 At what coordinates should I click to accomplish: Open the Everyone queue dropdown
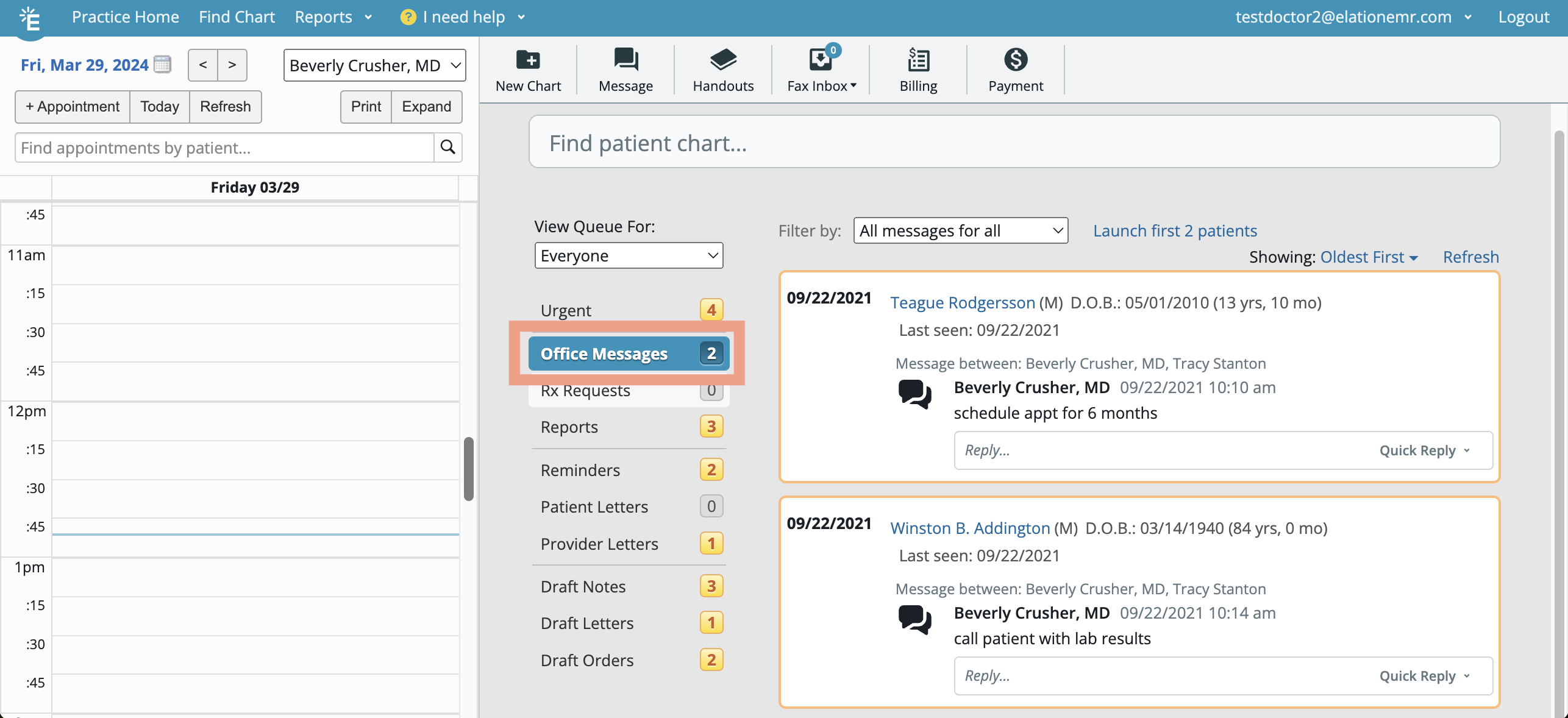tap(628, 255)
